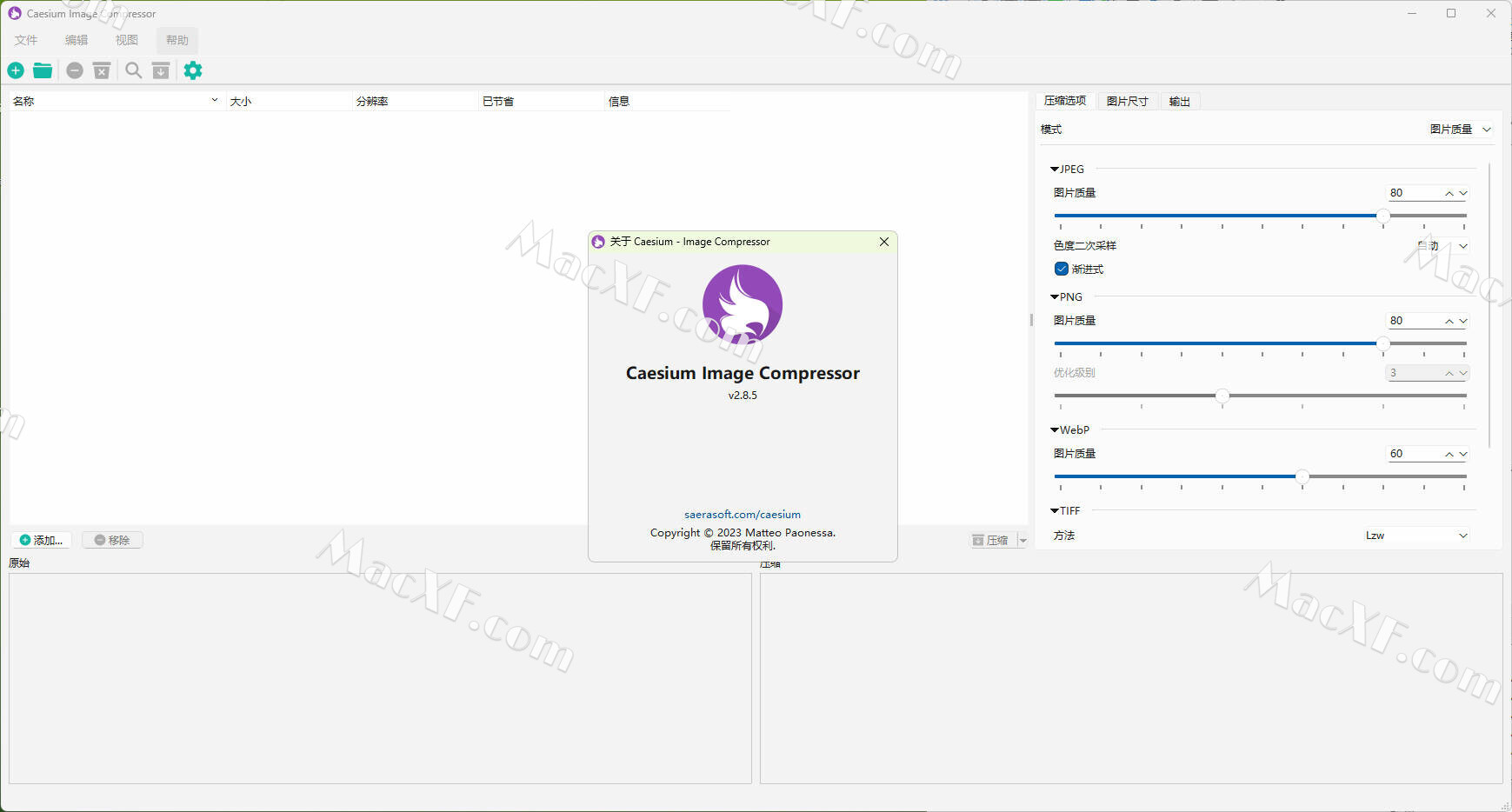Click the 添加... button
The image size is (1512, 812).
42,540
